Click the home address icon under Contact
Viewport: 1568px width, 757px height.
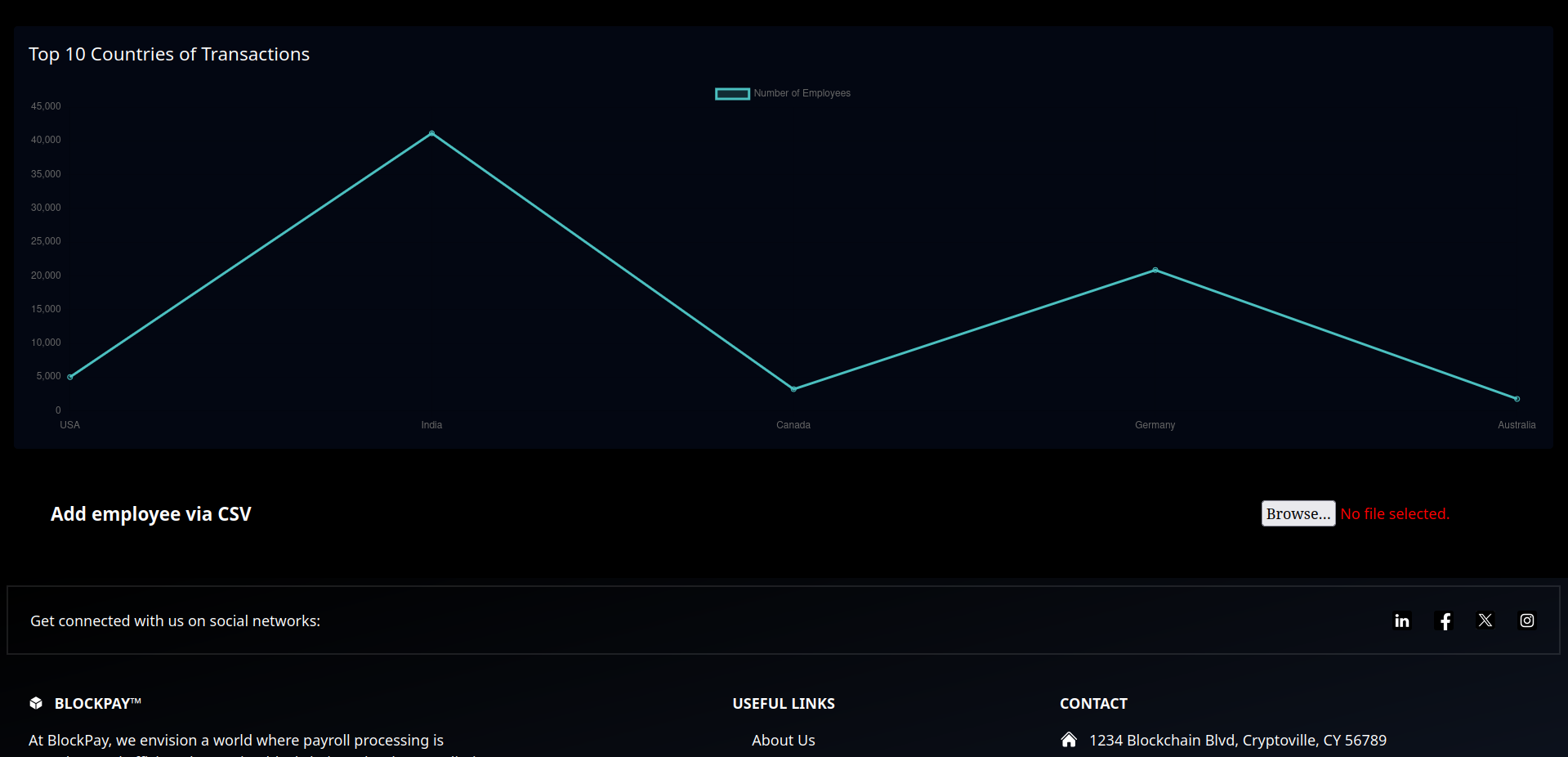pos(1068,740)
